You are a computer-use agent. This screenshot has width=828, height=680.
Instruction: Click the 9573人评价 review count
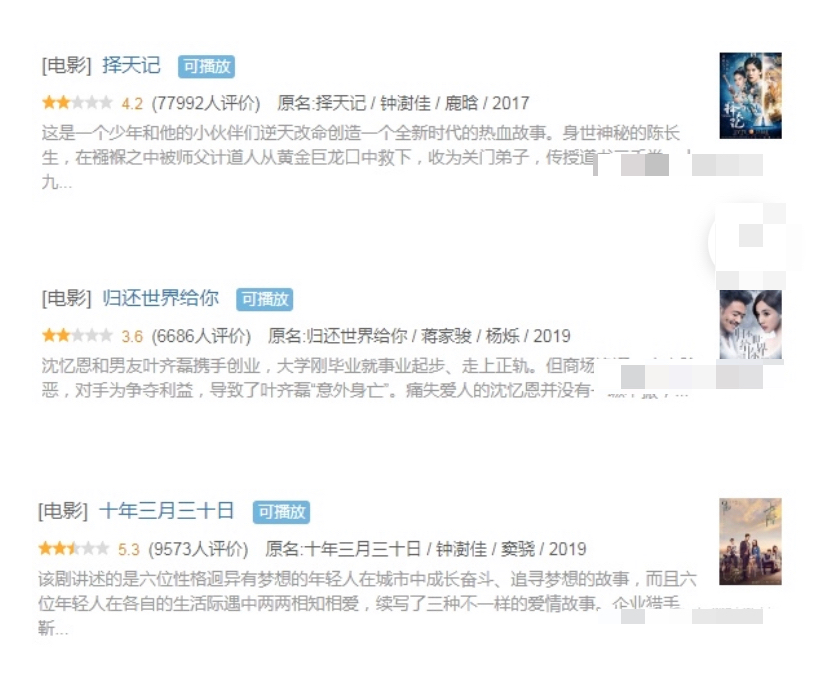[198, 549]
